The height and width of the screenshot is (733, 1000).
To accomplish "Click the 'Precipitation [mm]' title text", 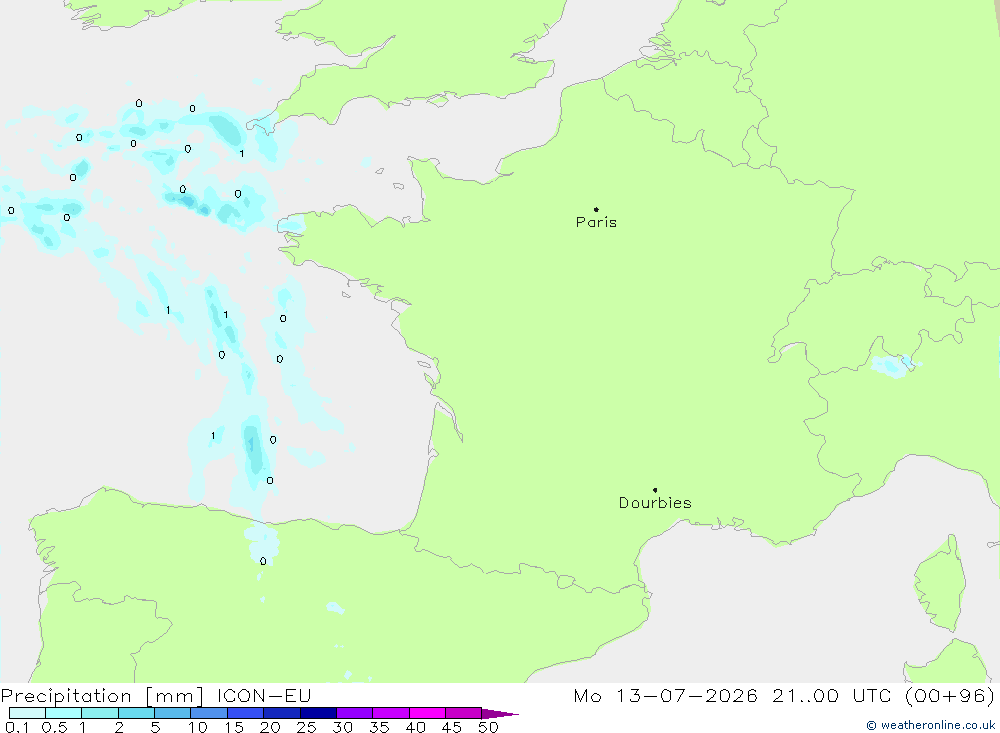I will click(102, 696).
